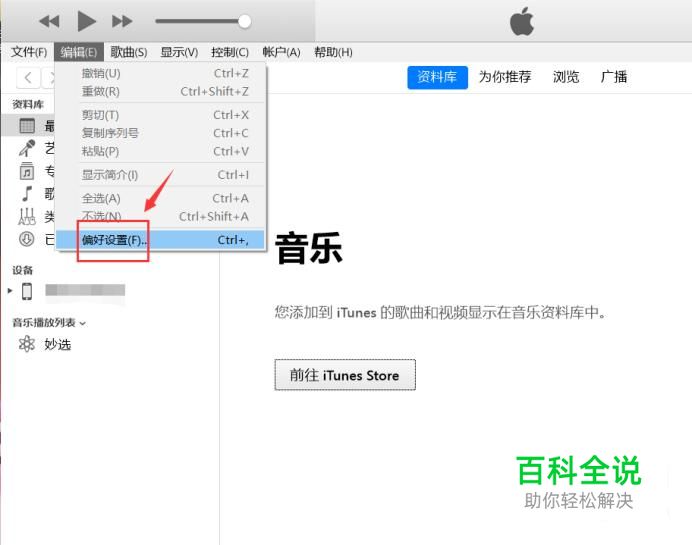Click the 前往 iTunes Store button
692x545 pixels.
tap(345, 375)
